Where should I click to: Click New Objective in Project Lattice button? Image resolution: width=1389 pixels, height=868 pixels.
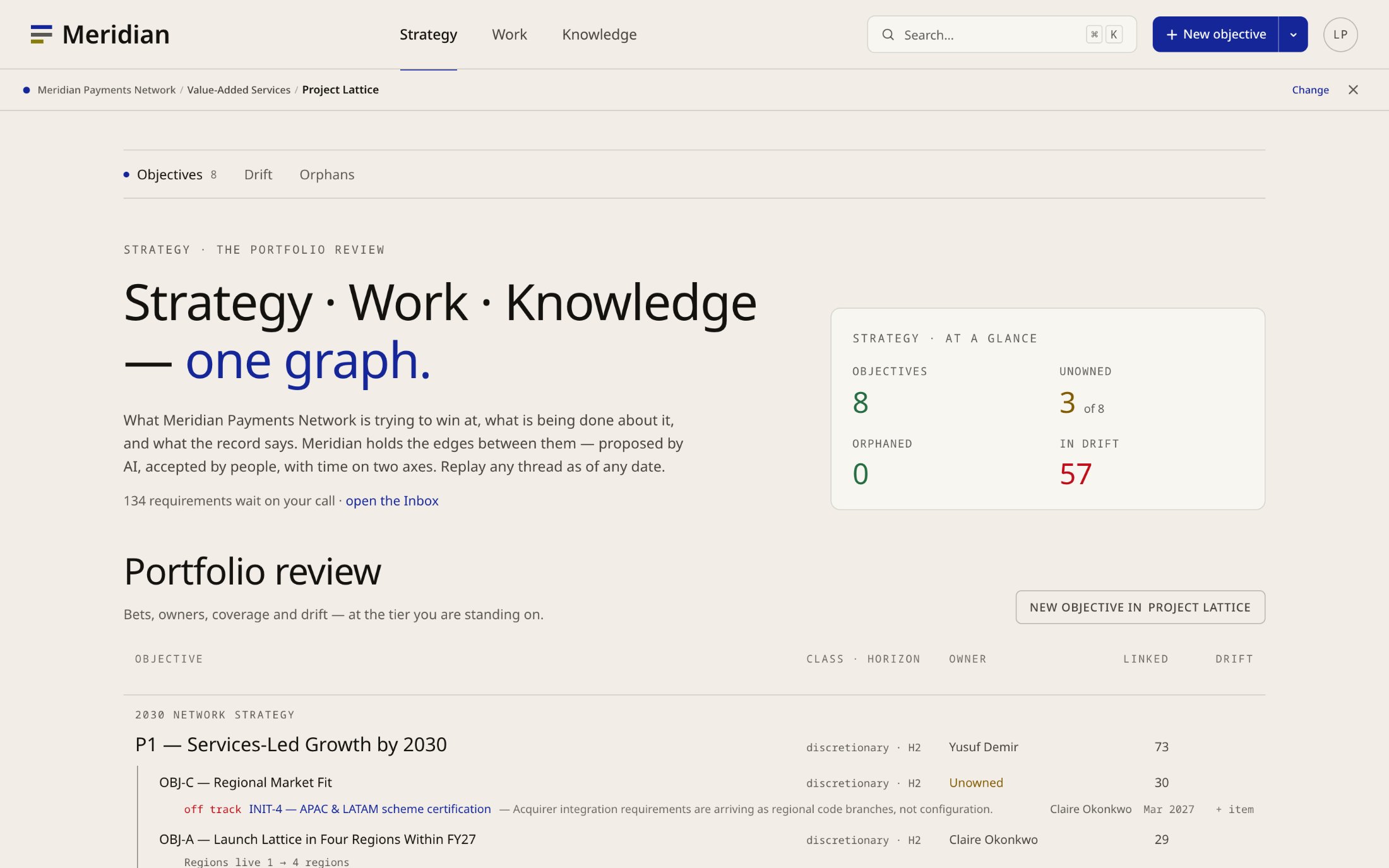coord(1140,607)
